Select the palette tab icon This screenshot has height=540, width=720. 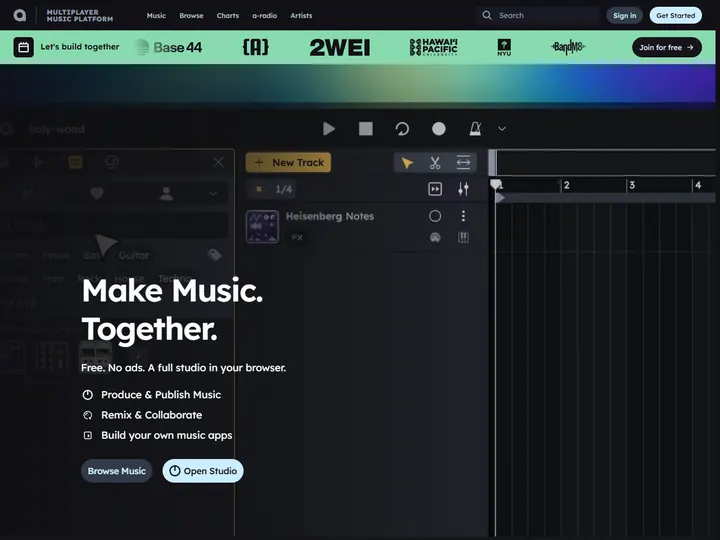112,162
